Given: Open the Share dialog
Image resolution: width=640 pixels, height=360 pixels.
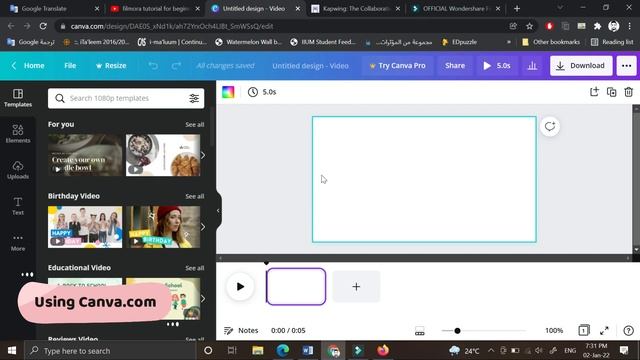Looking at the screenshot, I should coord(455,66).
